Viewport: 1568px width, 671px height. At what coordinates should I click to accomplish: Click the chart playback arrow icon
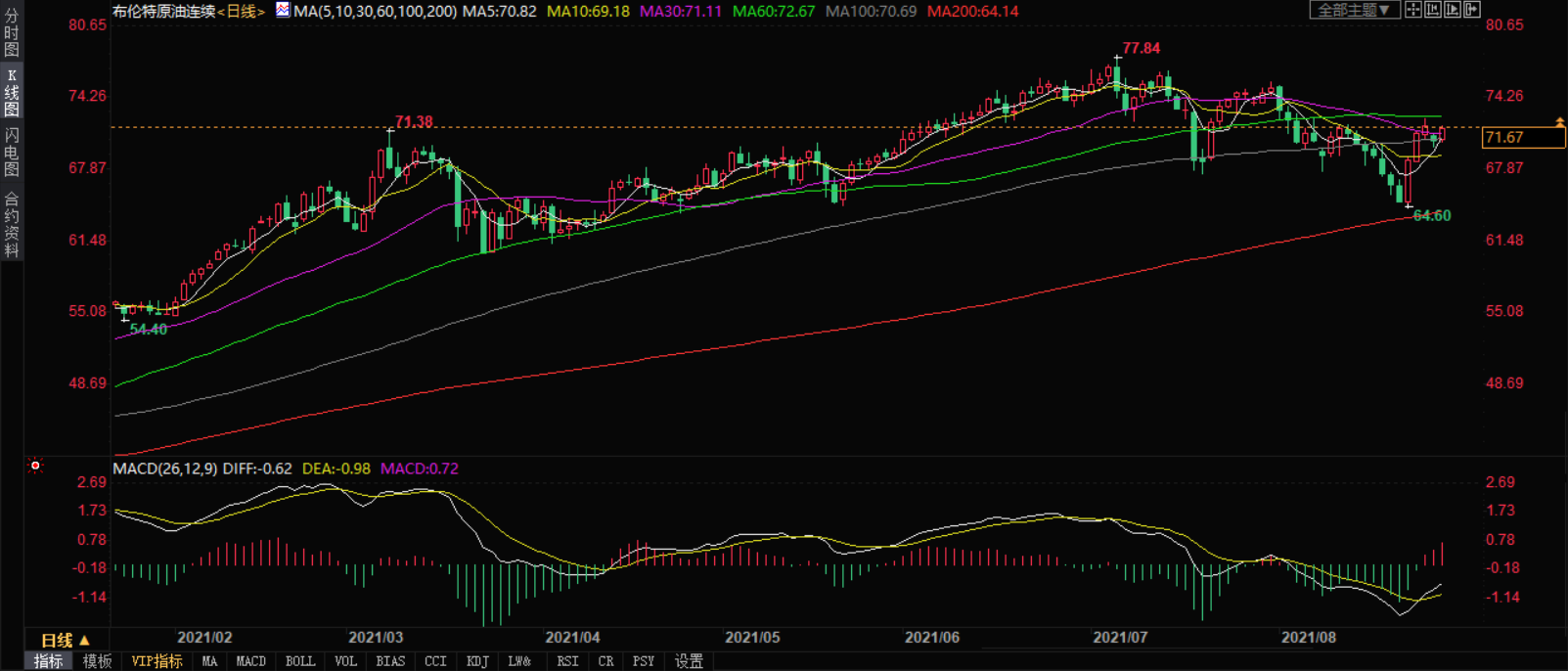point(1453,10)
